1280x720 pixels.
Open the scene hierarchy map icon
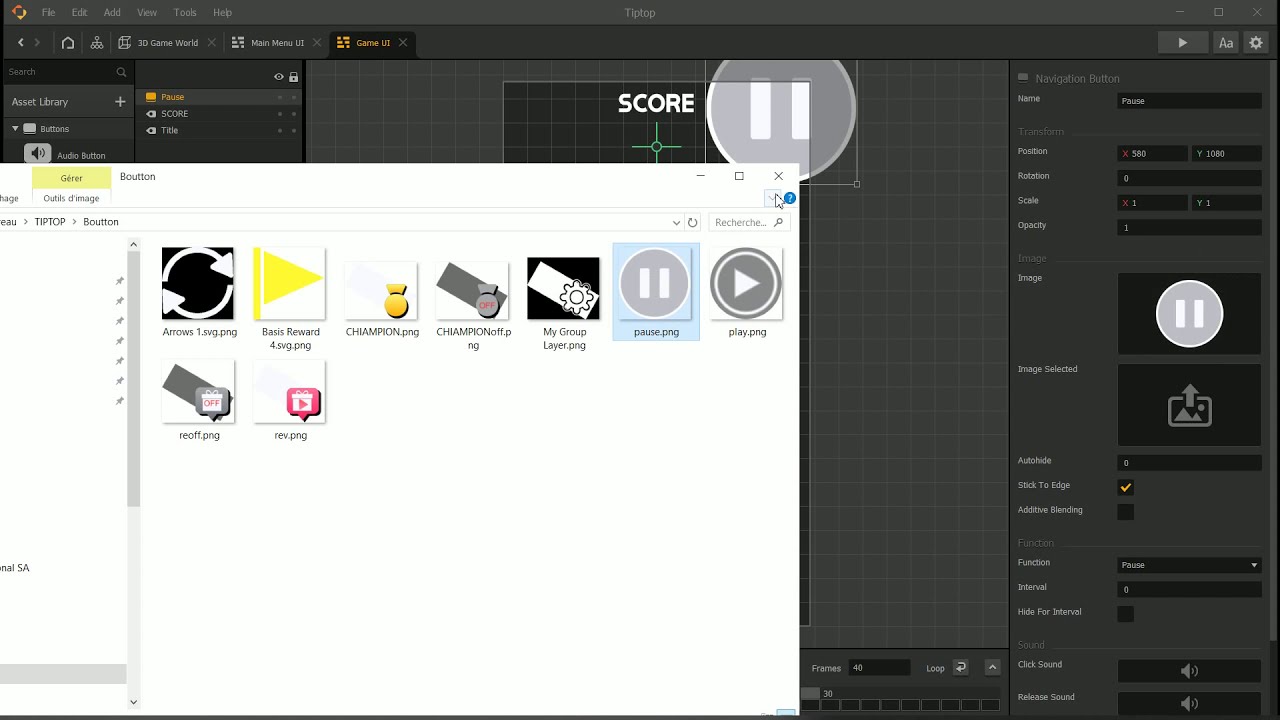pyautogui.click(x=97, y=43)
